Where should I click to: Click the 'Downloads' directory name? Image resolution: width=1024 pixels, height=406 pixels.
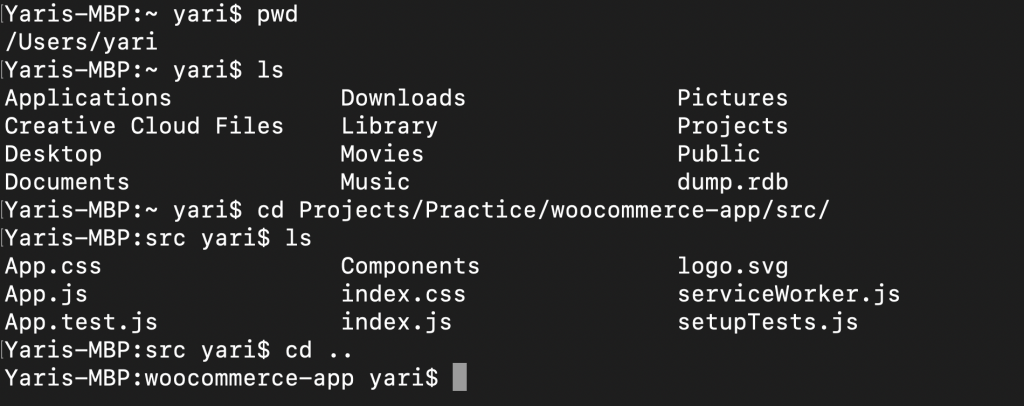coord(403,98)
